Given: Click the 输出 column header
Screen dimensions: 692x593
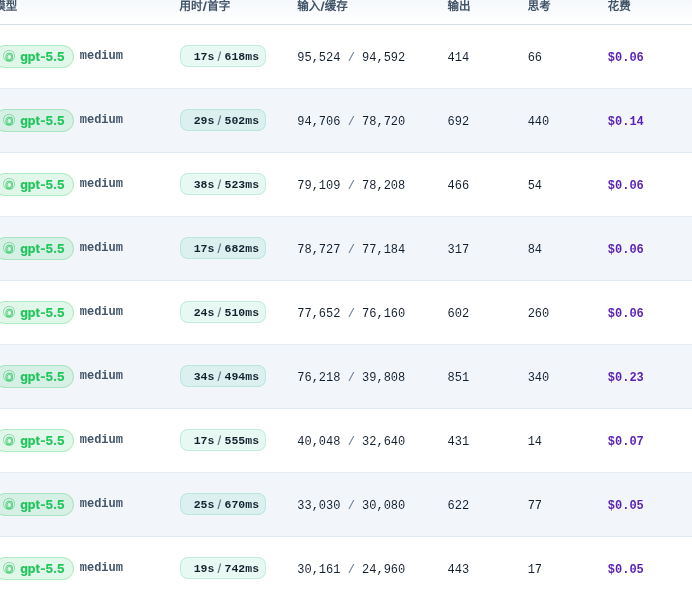Looking at the screenshot, I should [x=459, y=6].
